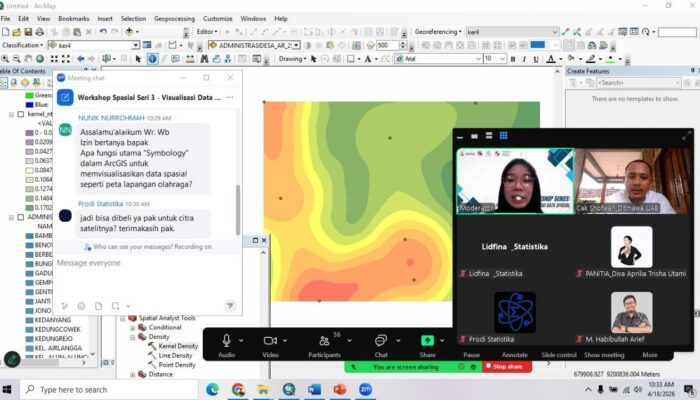Expand the Conditional toolset node
The height and width of the screenshot is (400, 700).
click(132, 328)
